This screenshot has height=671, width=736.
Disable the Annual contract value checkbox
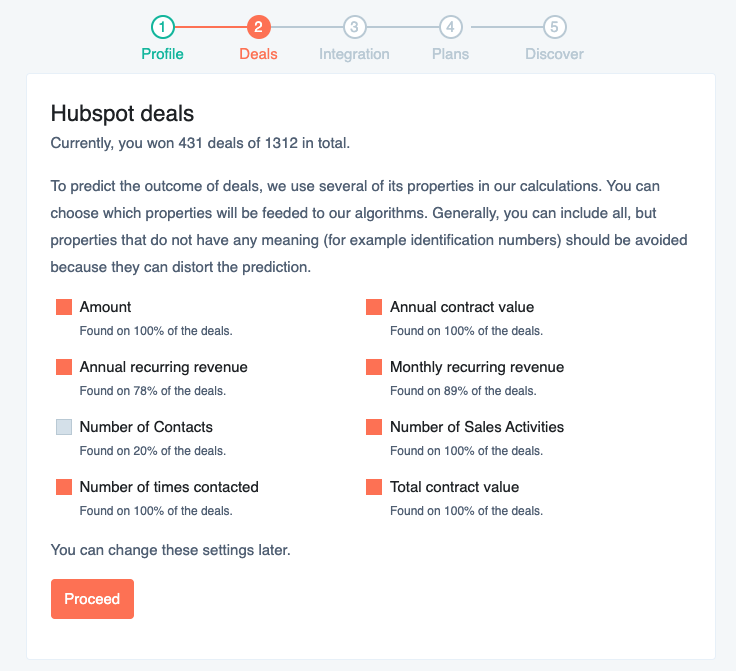click(374, 307)
